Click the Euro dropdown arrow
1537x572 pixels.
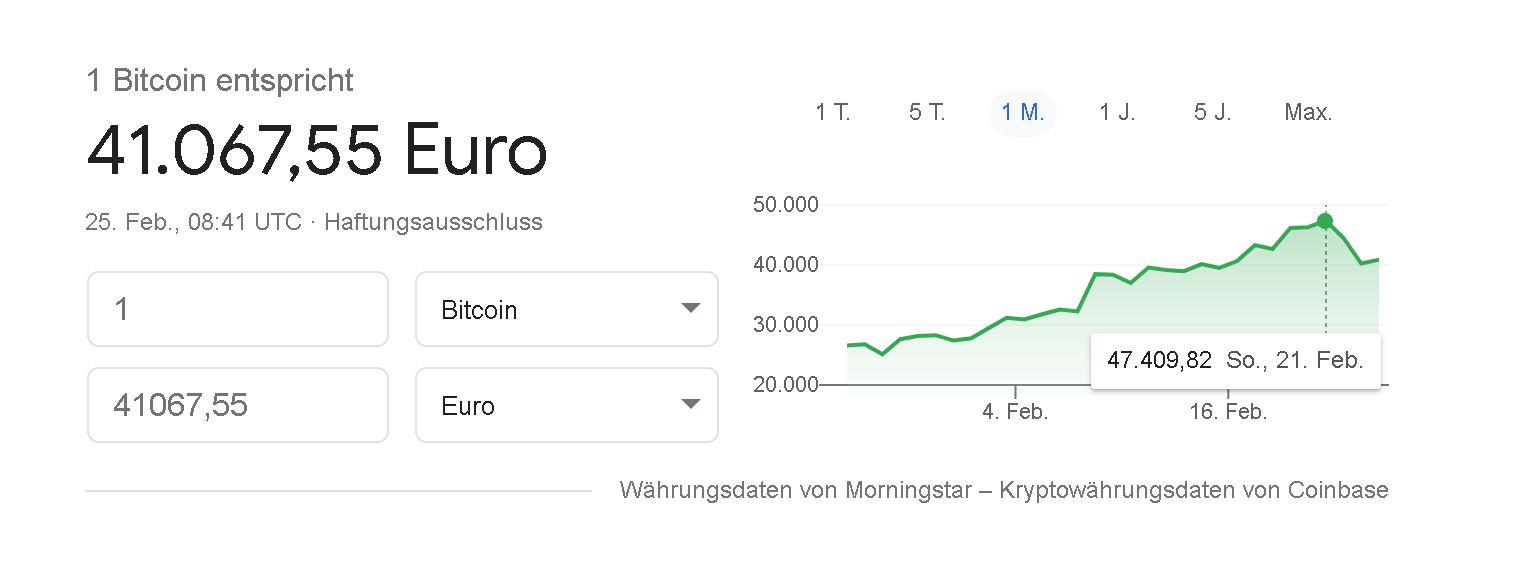click(x=690, y=404)
